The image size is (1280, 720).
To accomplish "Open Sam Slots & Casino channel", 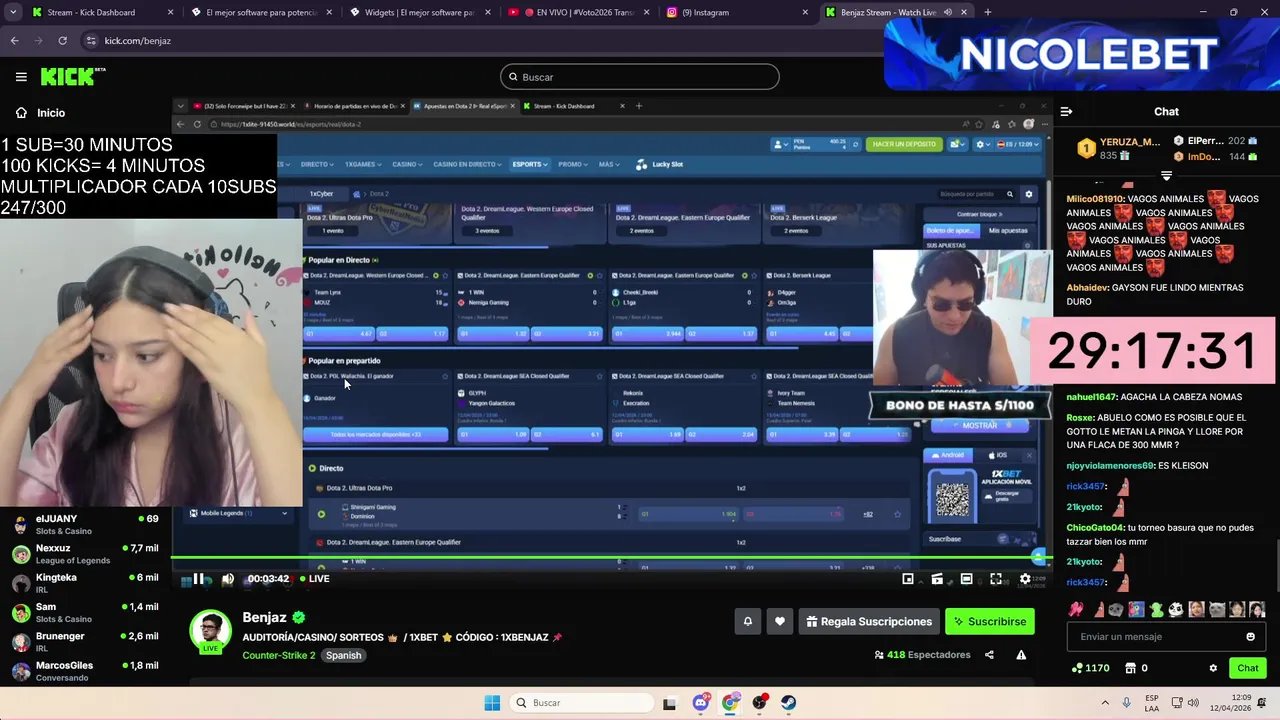I will coord(85,613).
